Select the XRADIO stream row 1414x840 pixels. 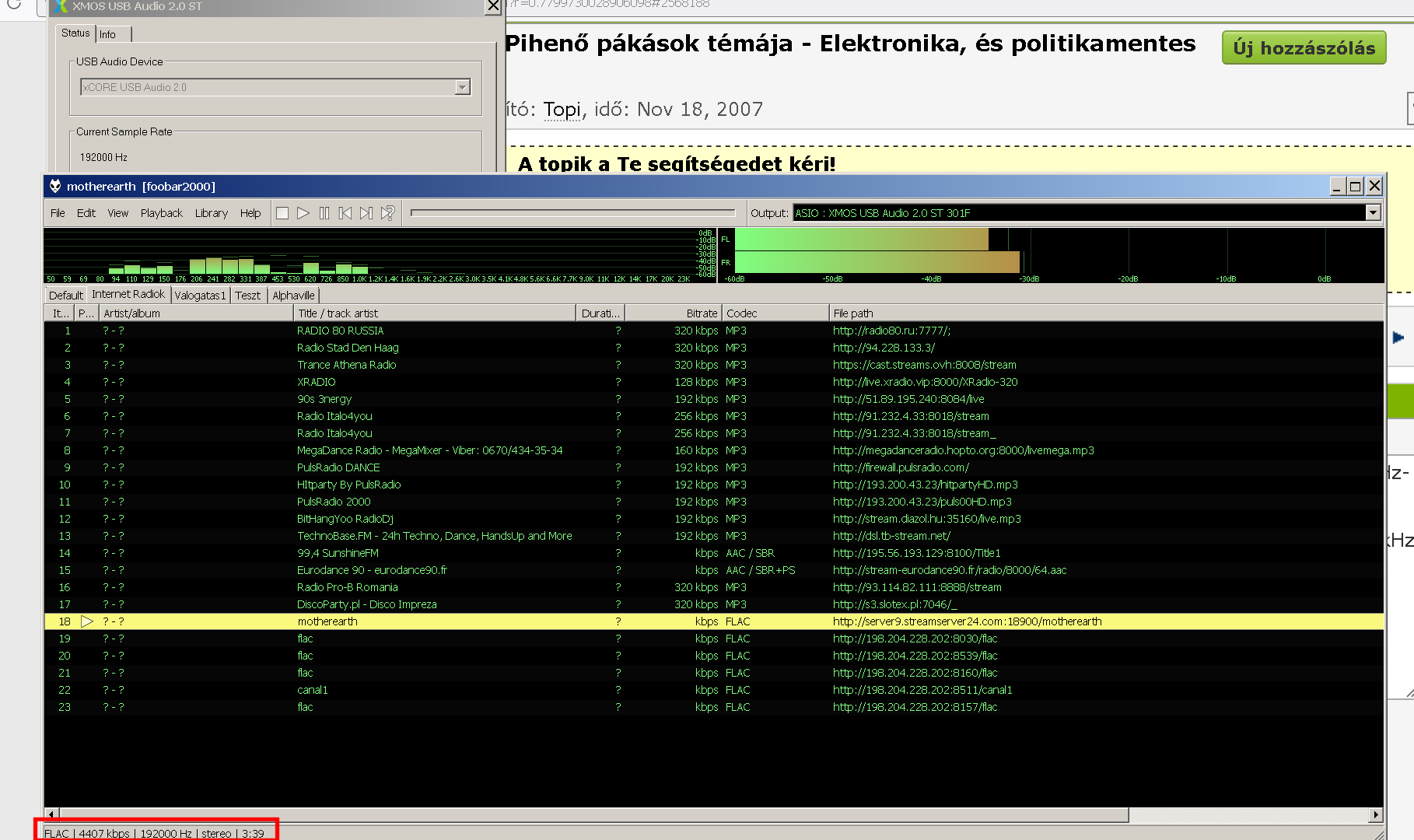click(x=713, y=382)
